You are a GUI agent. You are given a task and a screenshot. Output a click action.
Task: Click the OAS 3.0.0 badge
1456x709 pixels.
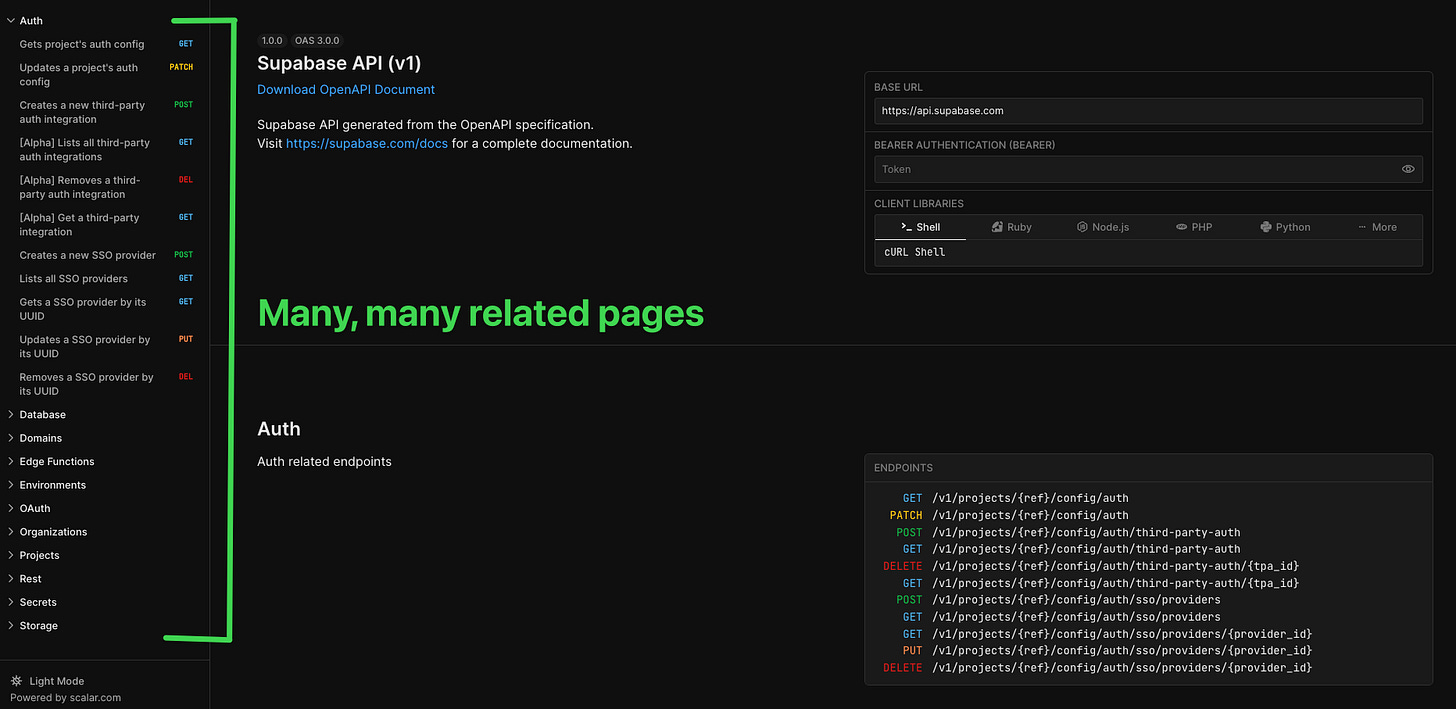(x=317, y=41)
